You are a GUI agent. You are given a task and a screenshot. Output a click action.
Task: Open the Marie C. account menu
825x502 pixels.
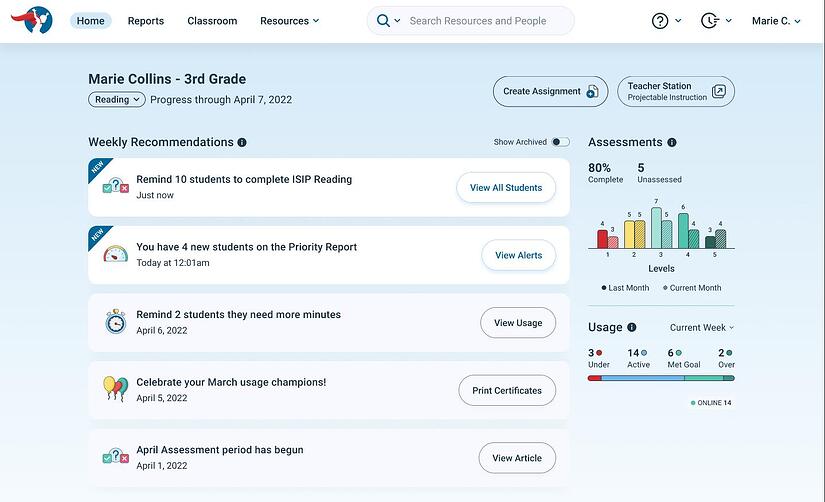pyautogui.click(x=776, y=21)
